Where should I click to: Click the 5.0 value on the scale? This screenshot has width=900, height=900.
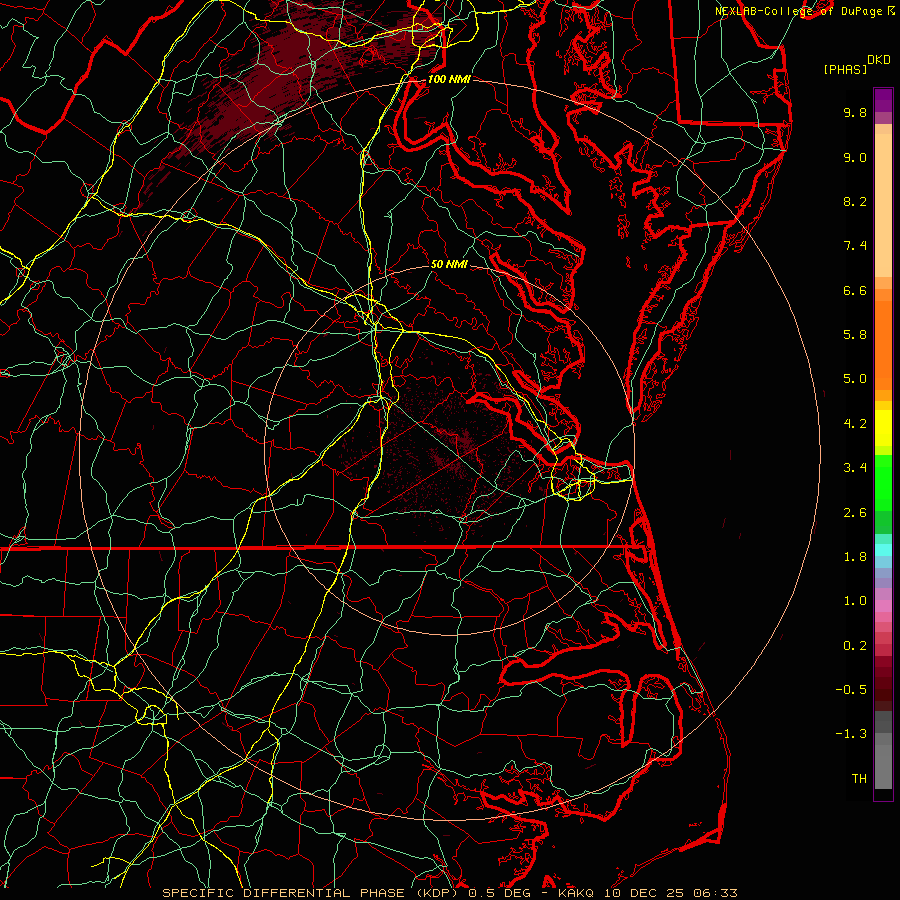tap(855, 379)
